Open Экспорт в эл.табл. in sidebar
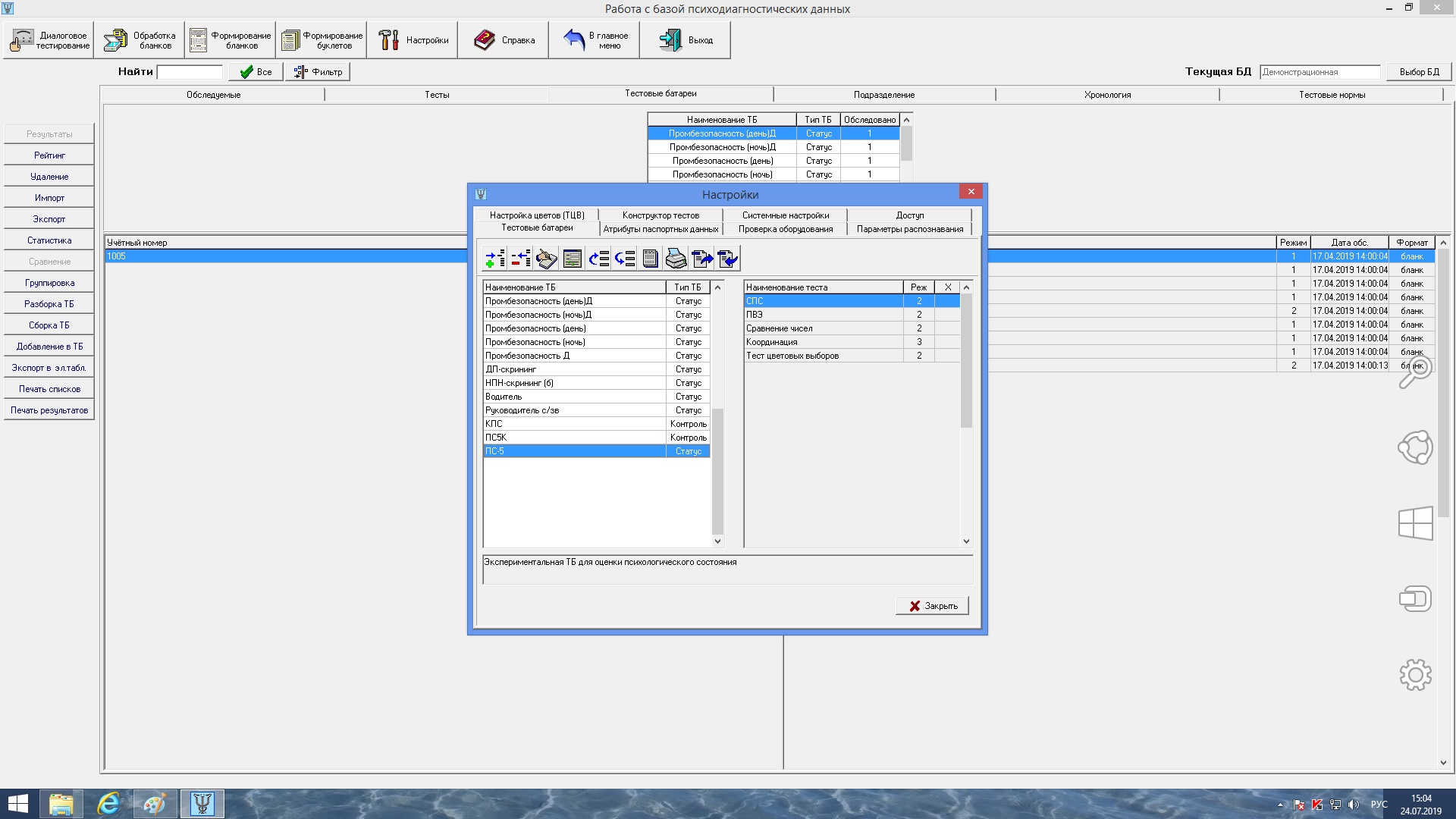Image resolution: width=1456 pixels, height=819 pixels. pos(49,368)
